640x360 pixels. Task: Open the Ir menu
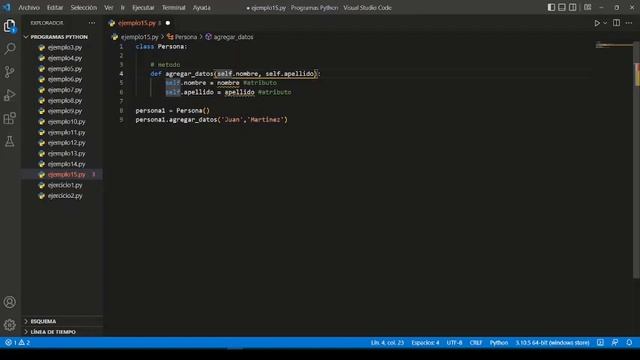point(122,7)
